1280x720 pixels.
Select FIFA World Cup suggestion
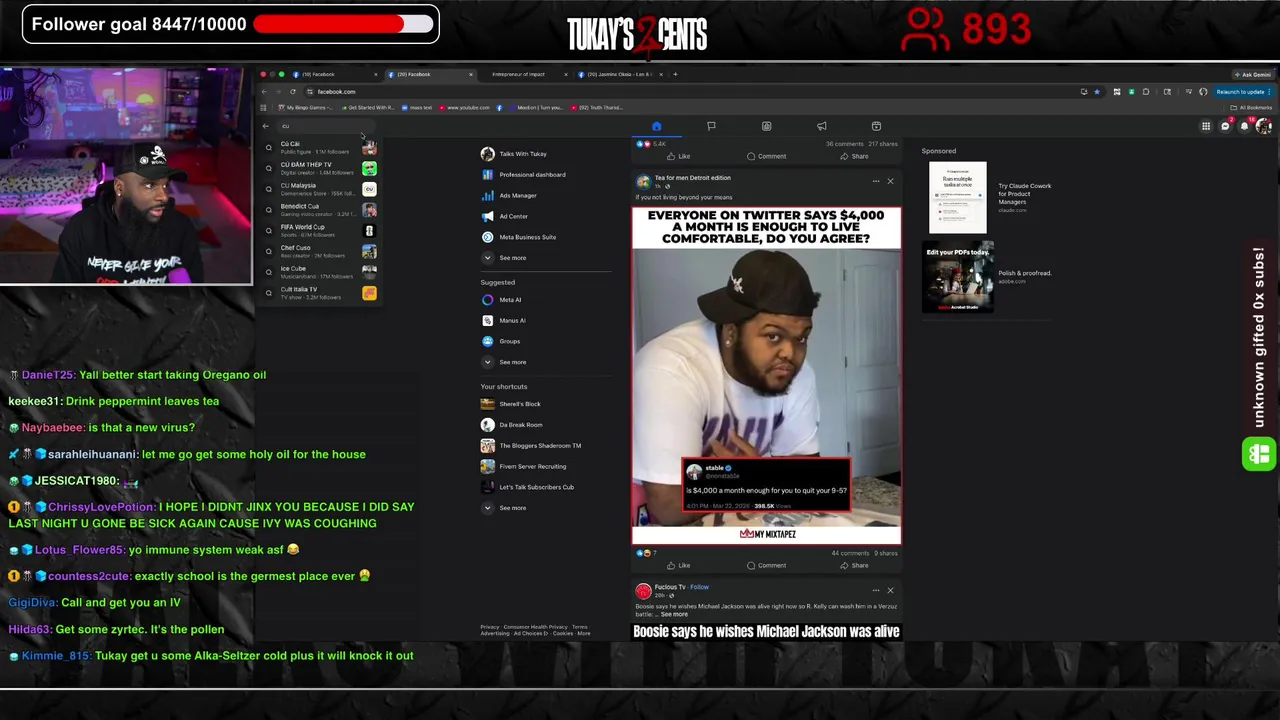point(320,231)
